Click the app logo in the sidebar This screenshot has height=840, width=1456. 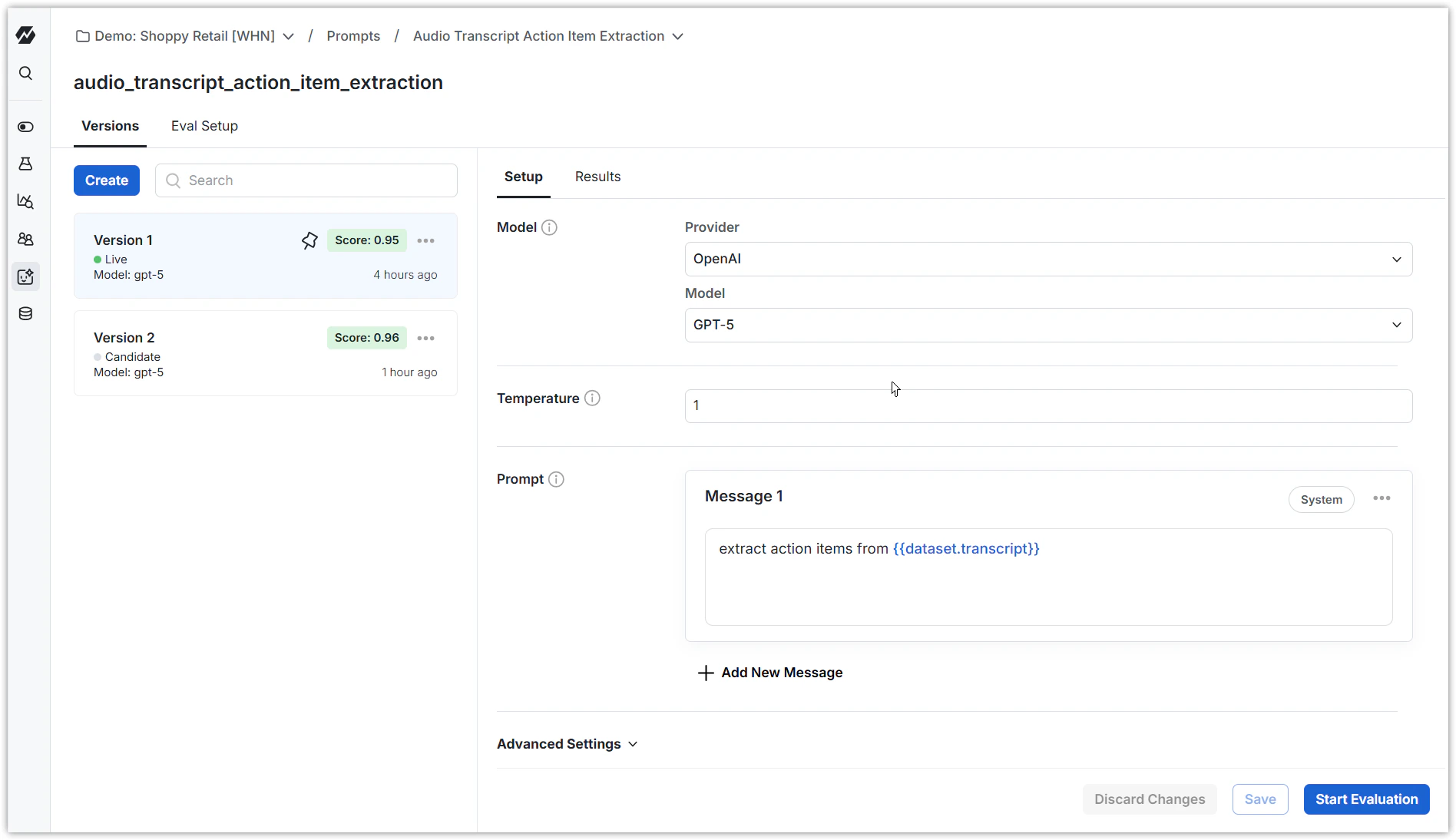pyautogui.click(x=25, y=35)
